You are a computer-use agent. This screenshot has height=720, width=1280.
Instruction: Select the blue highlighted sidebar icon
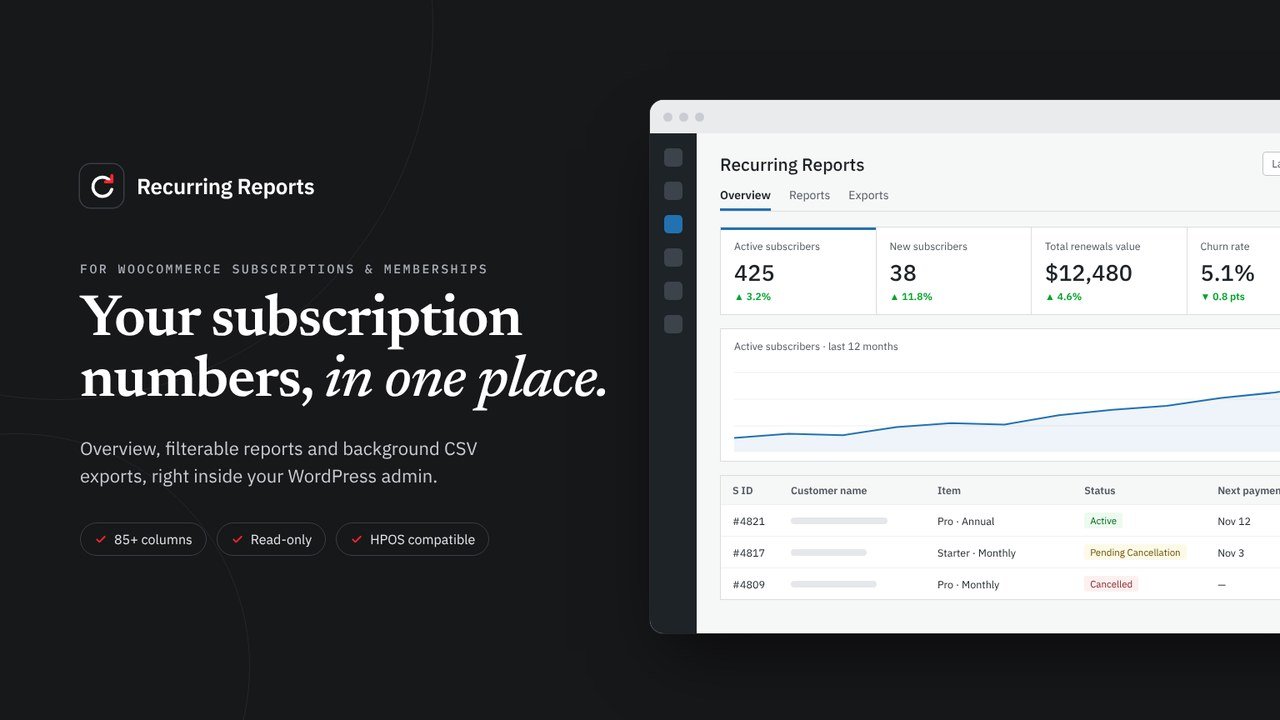point(673,224)
